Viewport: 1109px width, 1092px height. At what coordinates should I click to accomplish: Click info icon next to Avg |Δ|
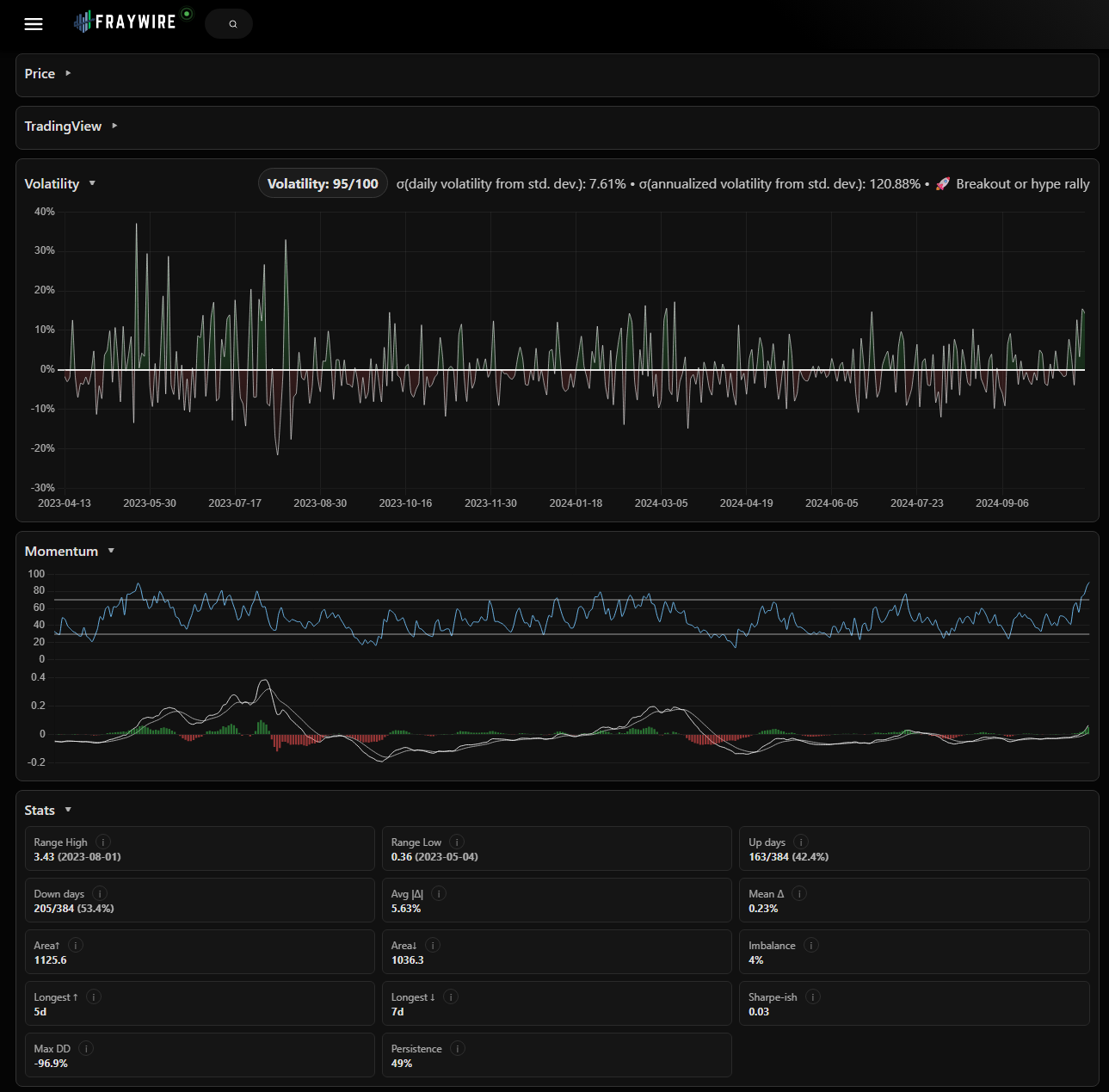[x=439, y=894]
